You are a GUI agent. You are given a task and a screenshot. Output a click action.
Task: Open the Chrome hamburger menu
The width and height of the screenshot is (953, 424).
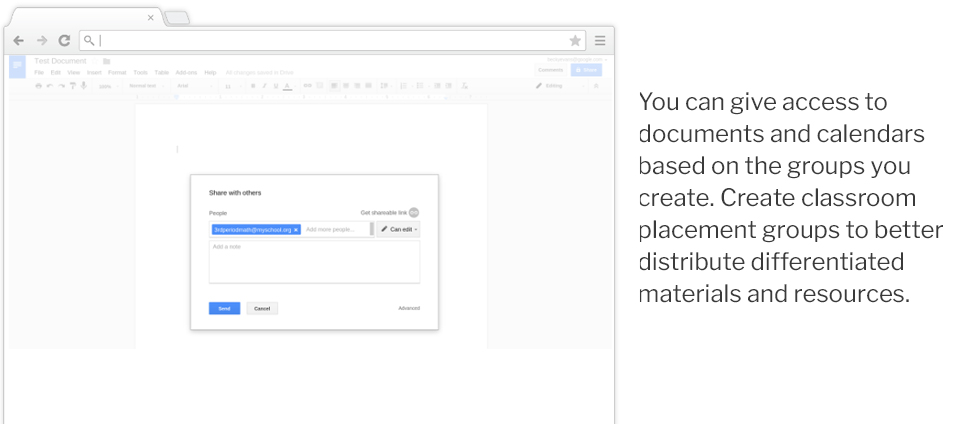click(600, 41)
